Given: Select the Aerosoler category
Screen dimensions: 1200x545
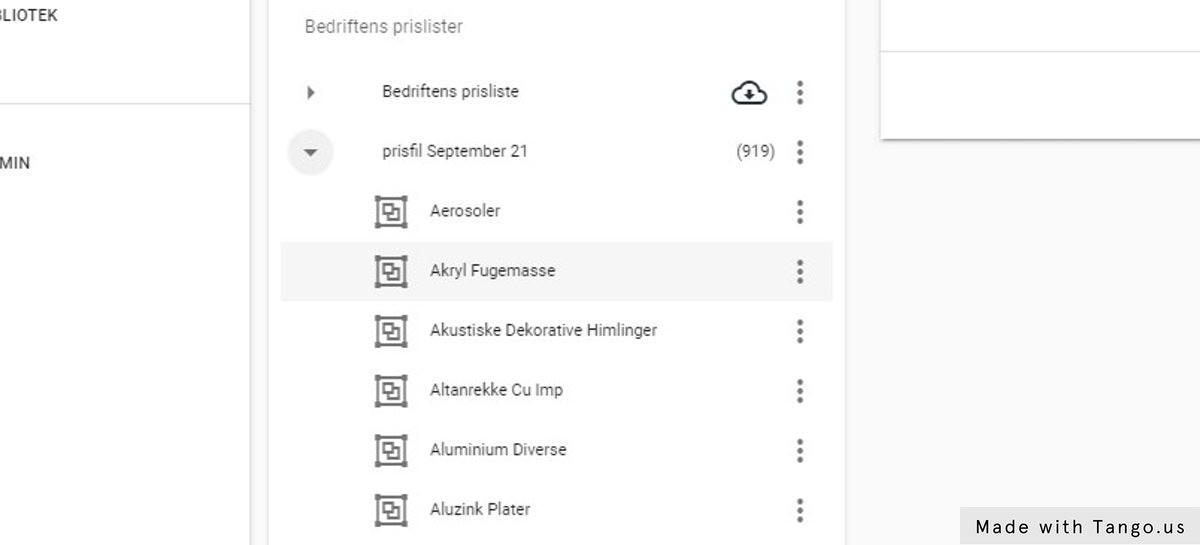Looking at the screenshot, I should coord(465,211).
